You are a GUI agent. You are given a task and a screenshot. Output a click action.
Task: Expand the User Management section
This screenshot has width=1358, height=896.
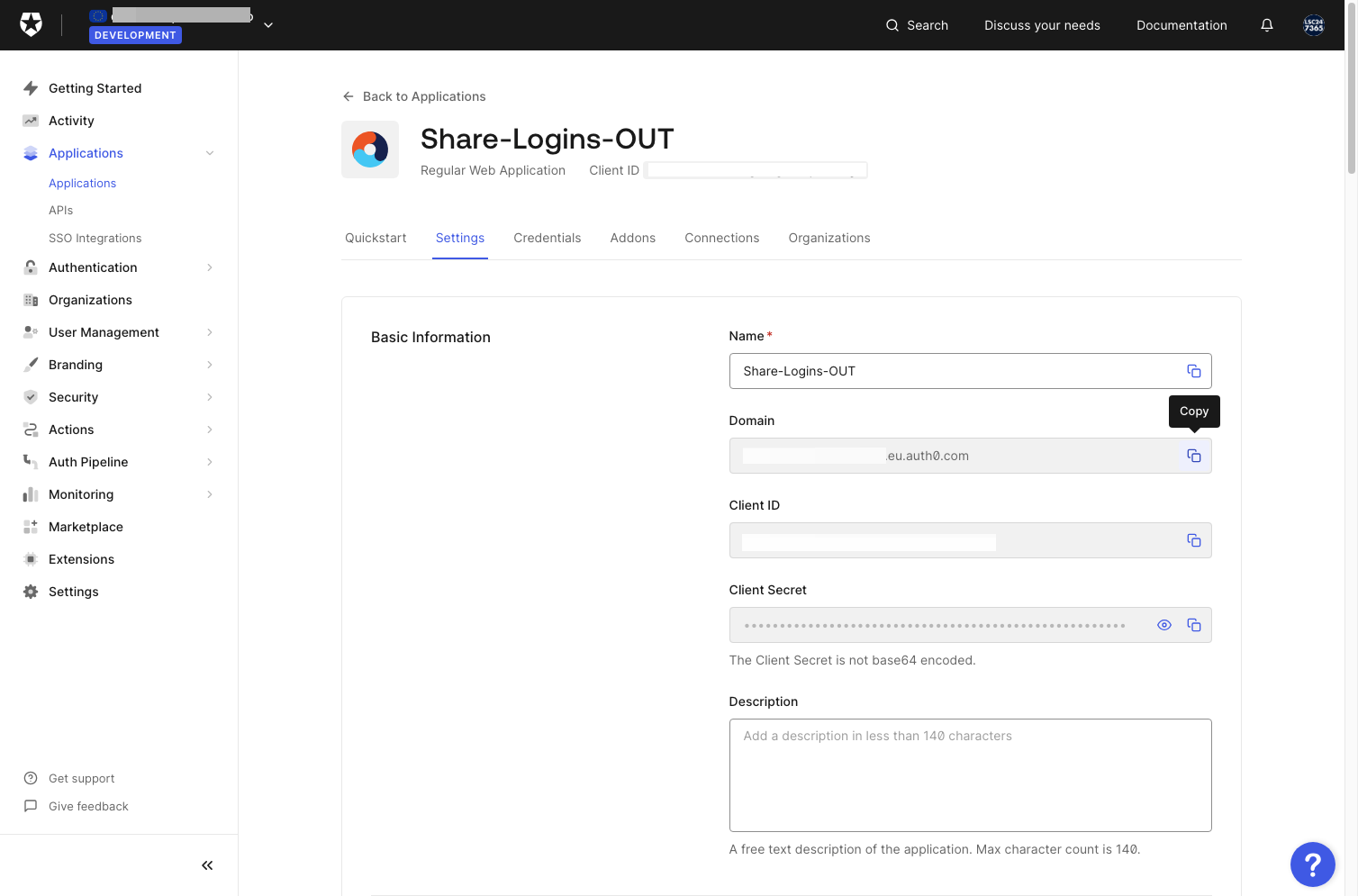[x=210, y=332]
